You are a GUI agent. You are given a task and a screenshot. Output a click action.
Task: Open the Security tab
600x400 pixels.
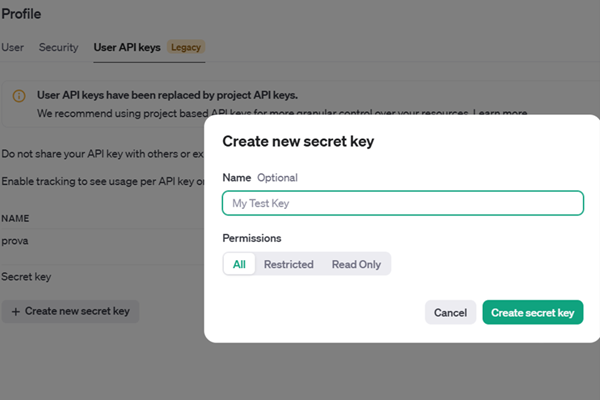pos(58,47)
